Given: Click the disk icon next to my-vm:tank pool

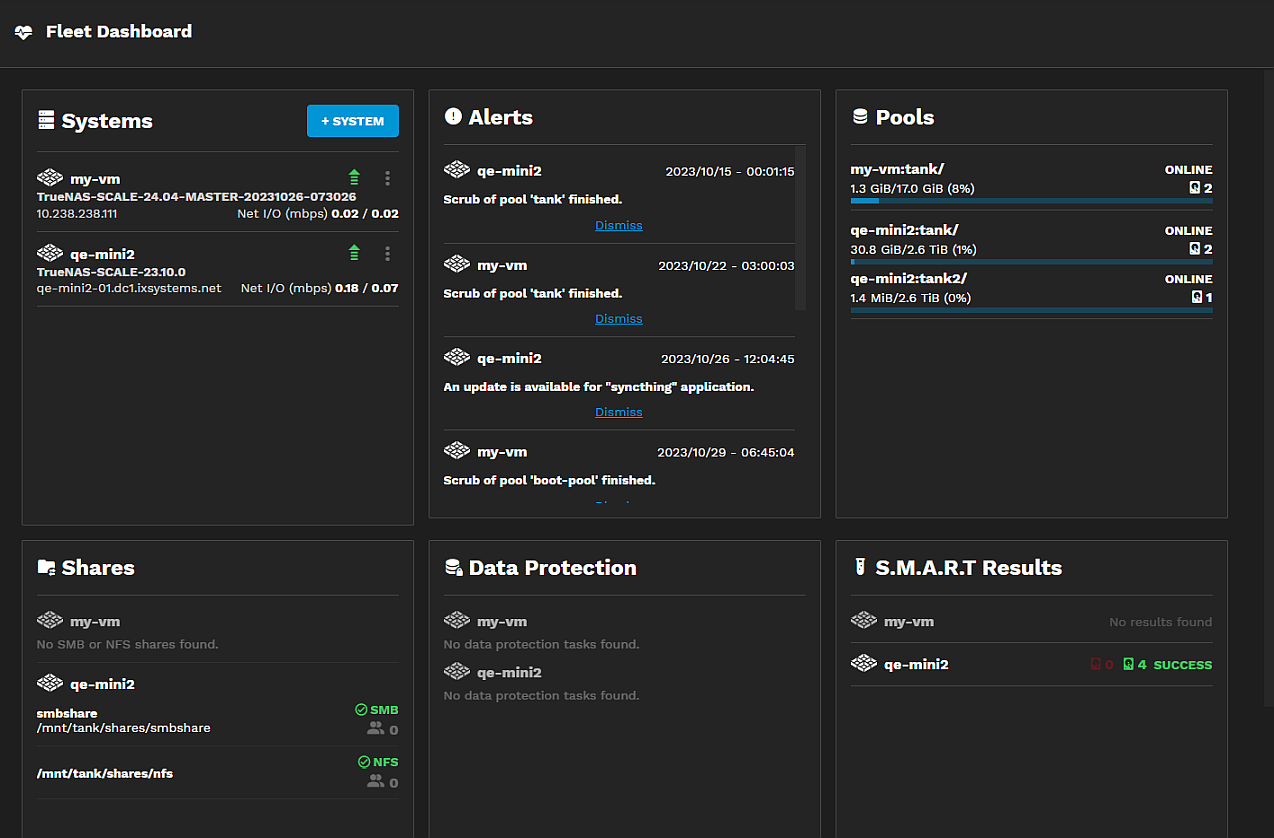Looking at the screenshot, I should pos(1194,188).
